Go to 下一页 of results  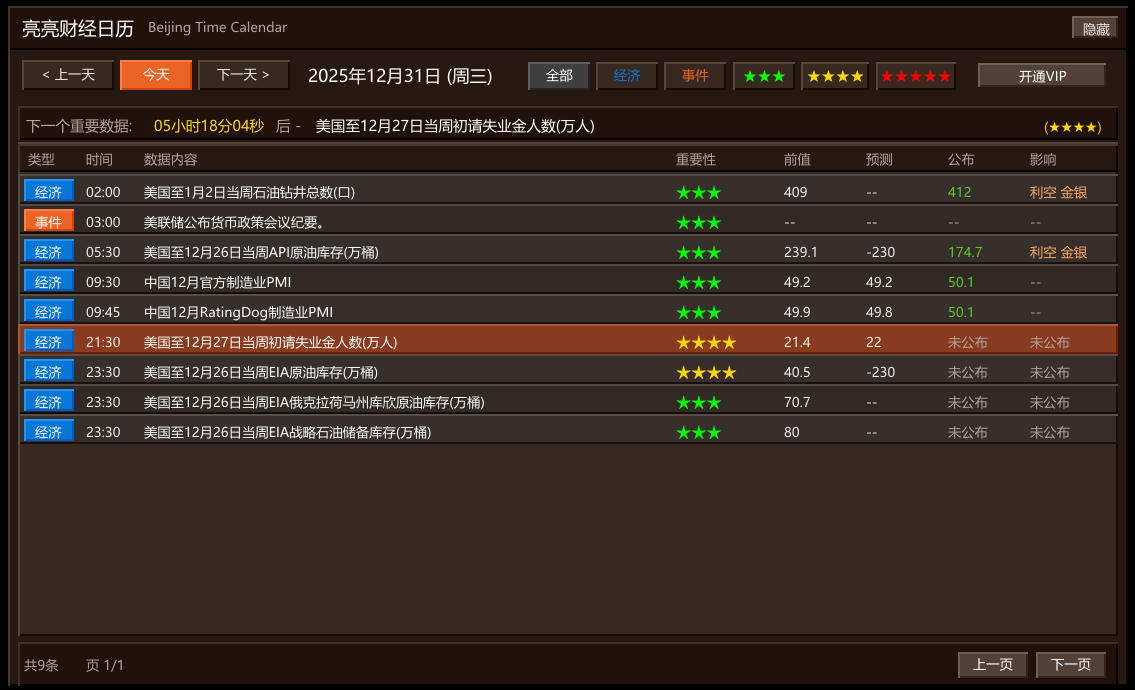click(x=1070, y=665)
